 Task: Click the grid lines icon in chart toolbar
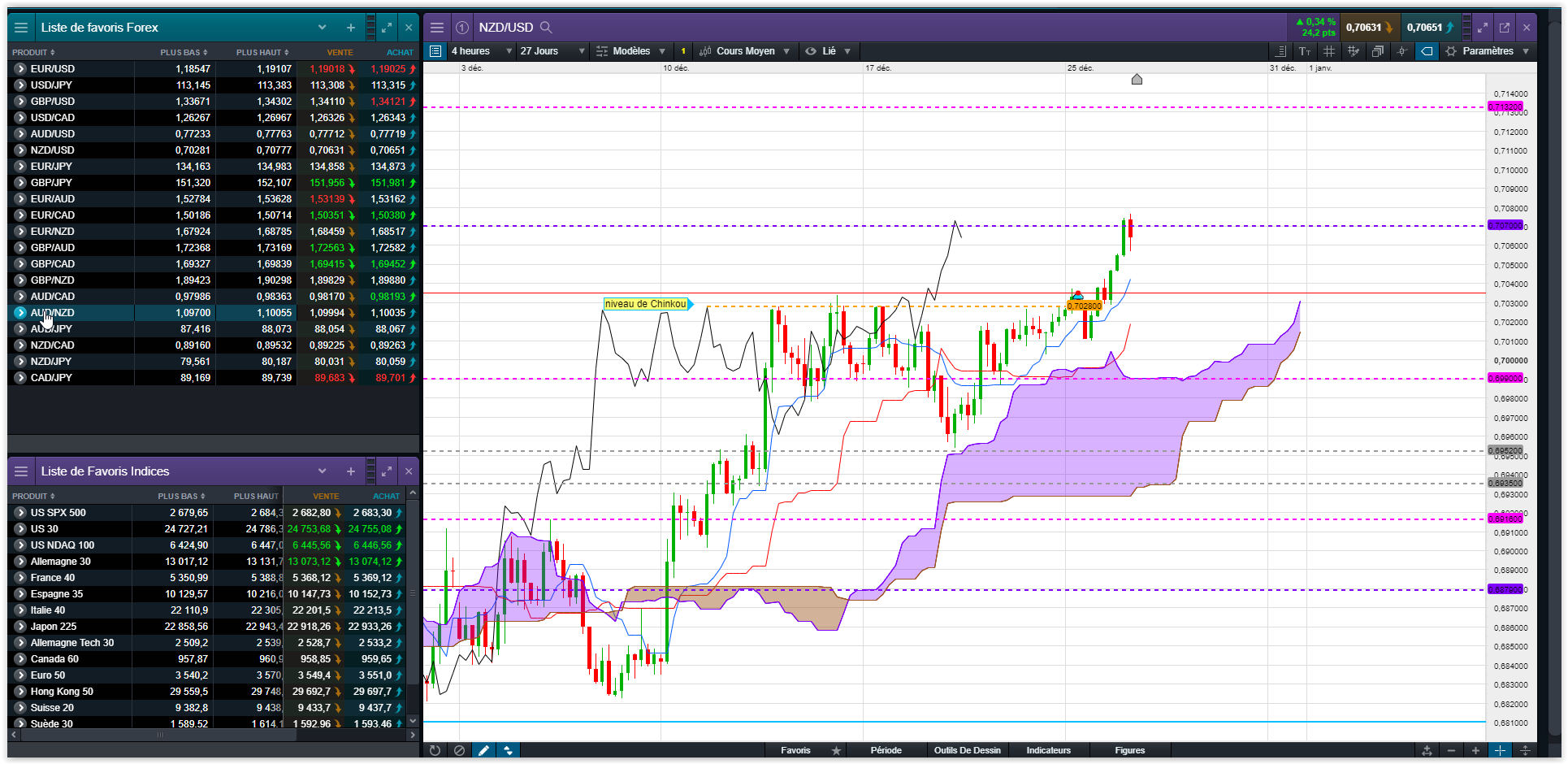tap(1329, 51)
